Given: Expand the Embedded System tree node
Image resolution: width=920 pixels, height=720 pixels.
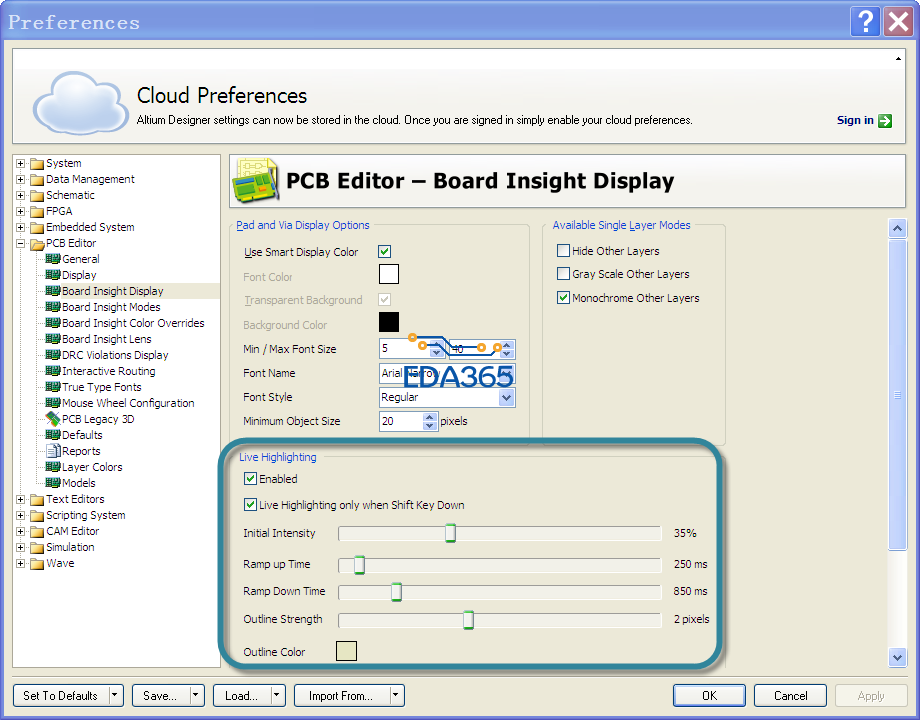Looking at the screenshot, I should 21,227.
